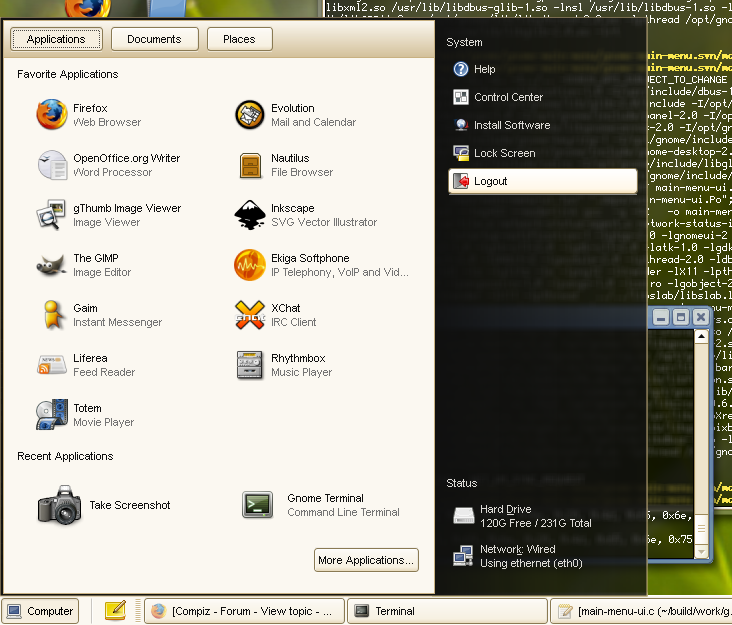Switch to the Places tab
This screenshot has width=732, height=625.
(x=239, y=39)
